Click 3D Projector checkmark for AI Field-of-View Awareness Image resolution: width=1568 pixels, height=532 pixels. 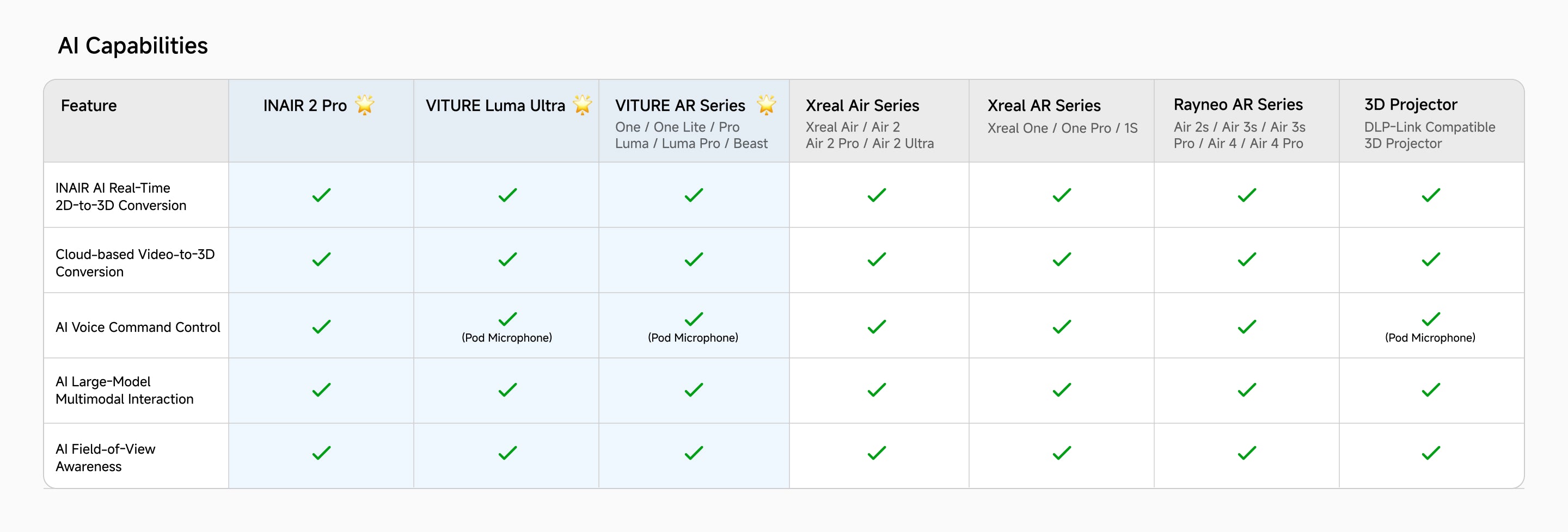point(1430,453)
